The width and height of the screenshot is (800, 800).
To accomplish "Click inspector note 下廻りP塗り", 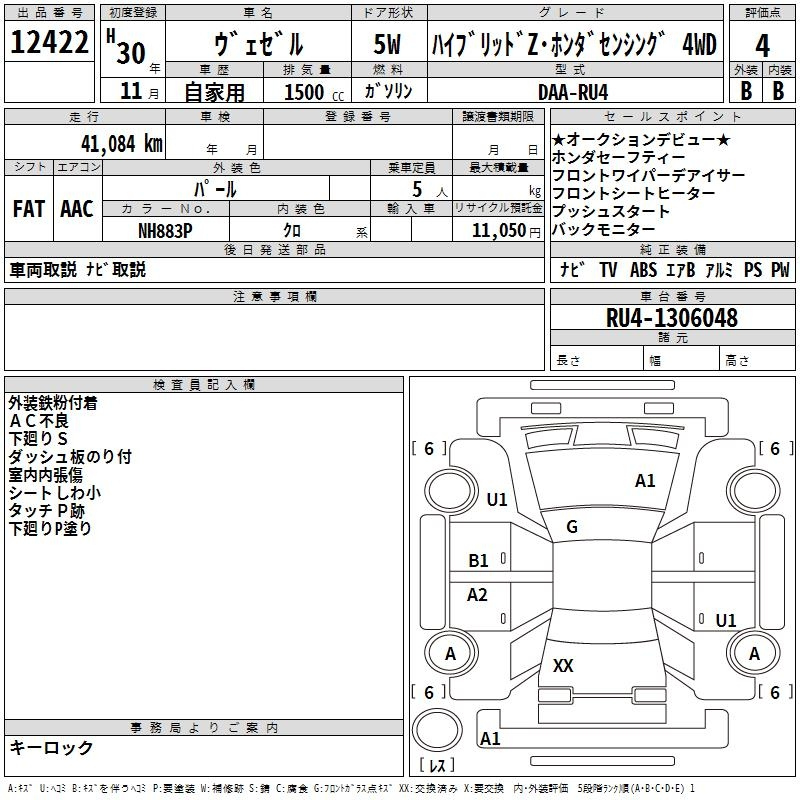I will [50, 529].
